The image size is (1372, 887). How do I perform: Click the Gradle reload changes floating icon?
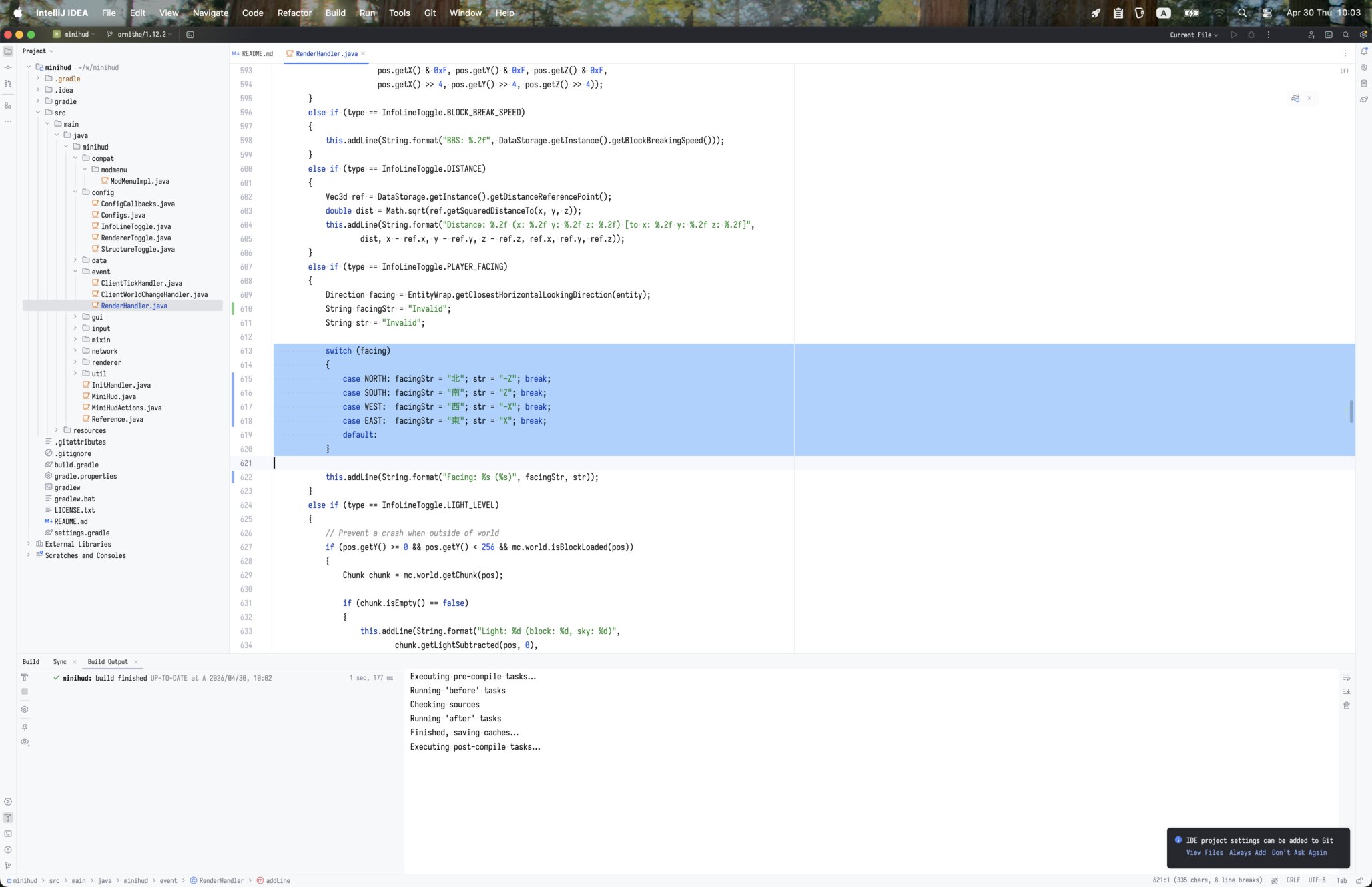click(1295, 98)
